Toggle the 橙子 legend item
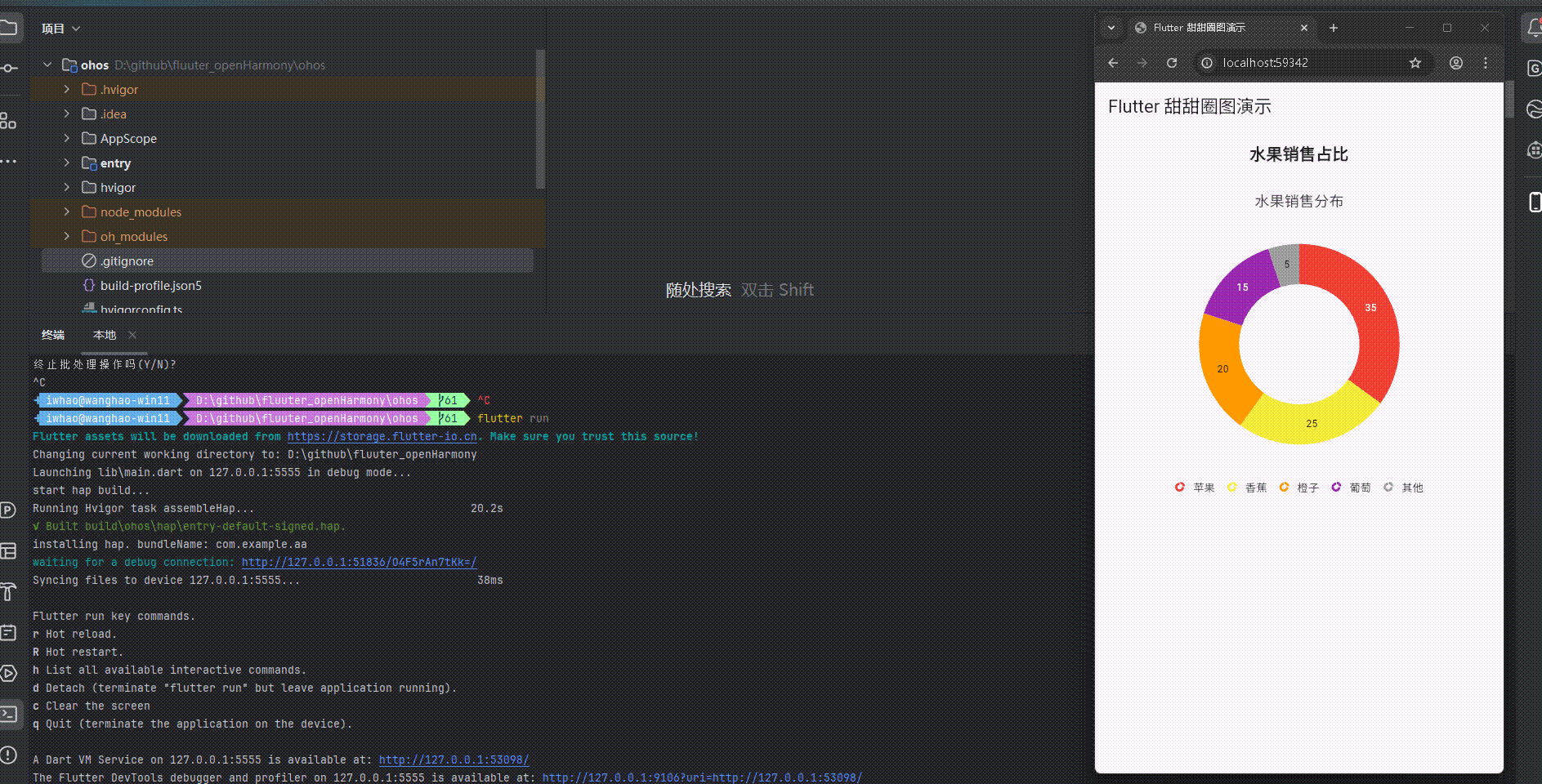Screen dimensions: 1542x784 (1299, 488)
